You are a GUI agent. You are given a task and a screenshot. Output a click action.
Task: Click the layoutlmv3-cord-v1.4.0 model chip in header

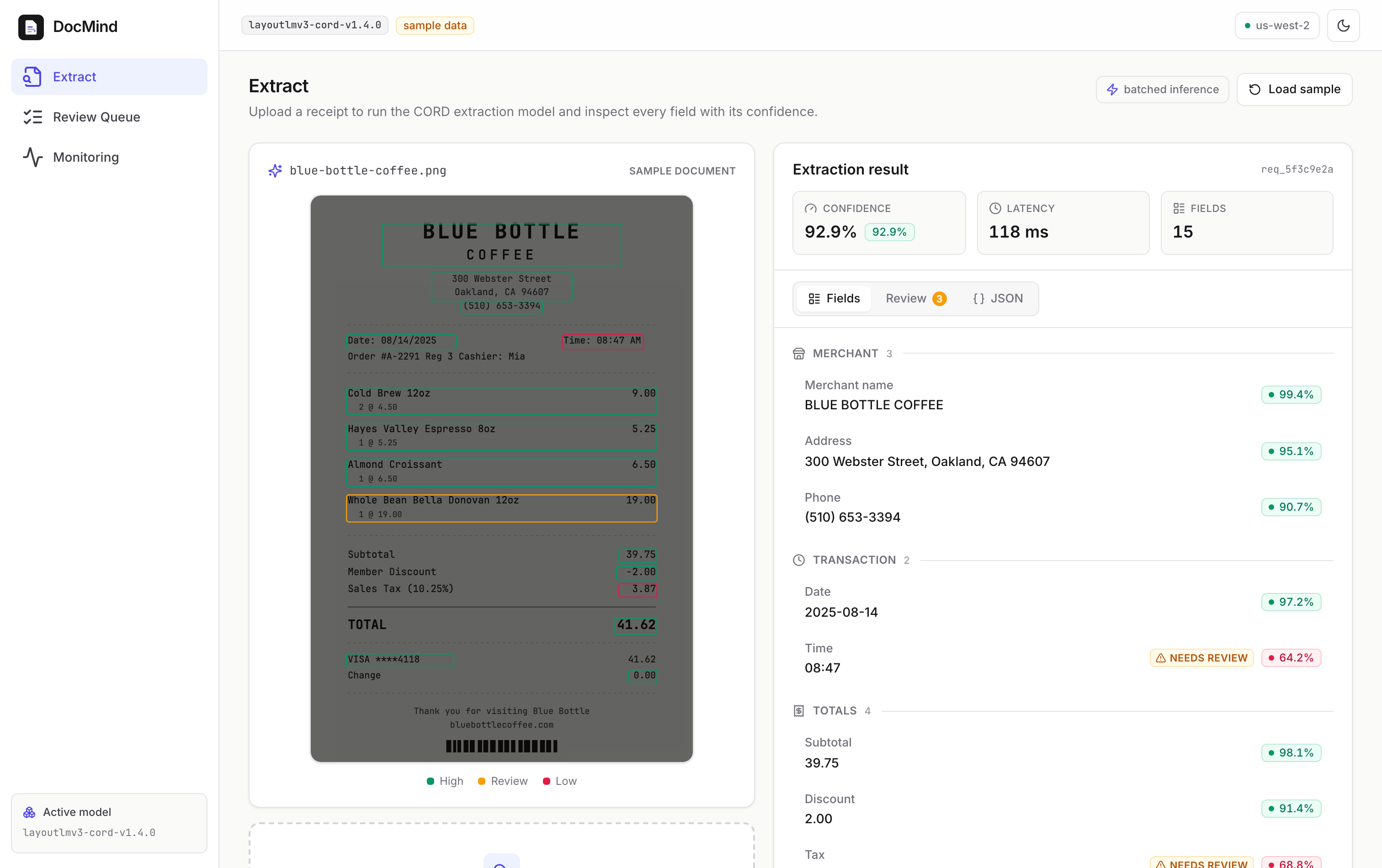pyautogui.click(x=314, y=25)
